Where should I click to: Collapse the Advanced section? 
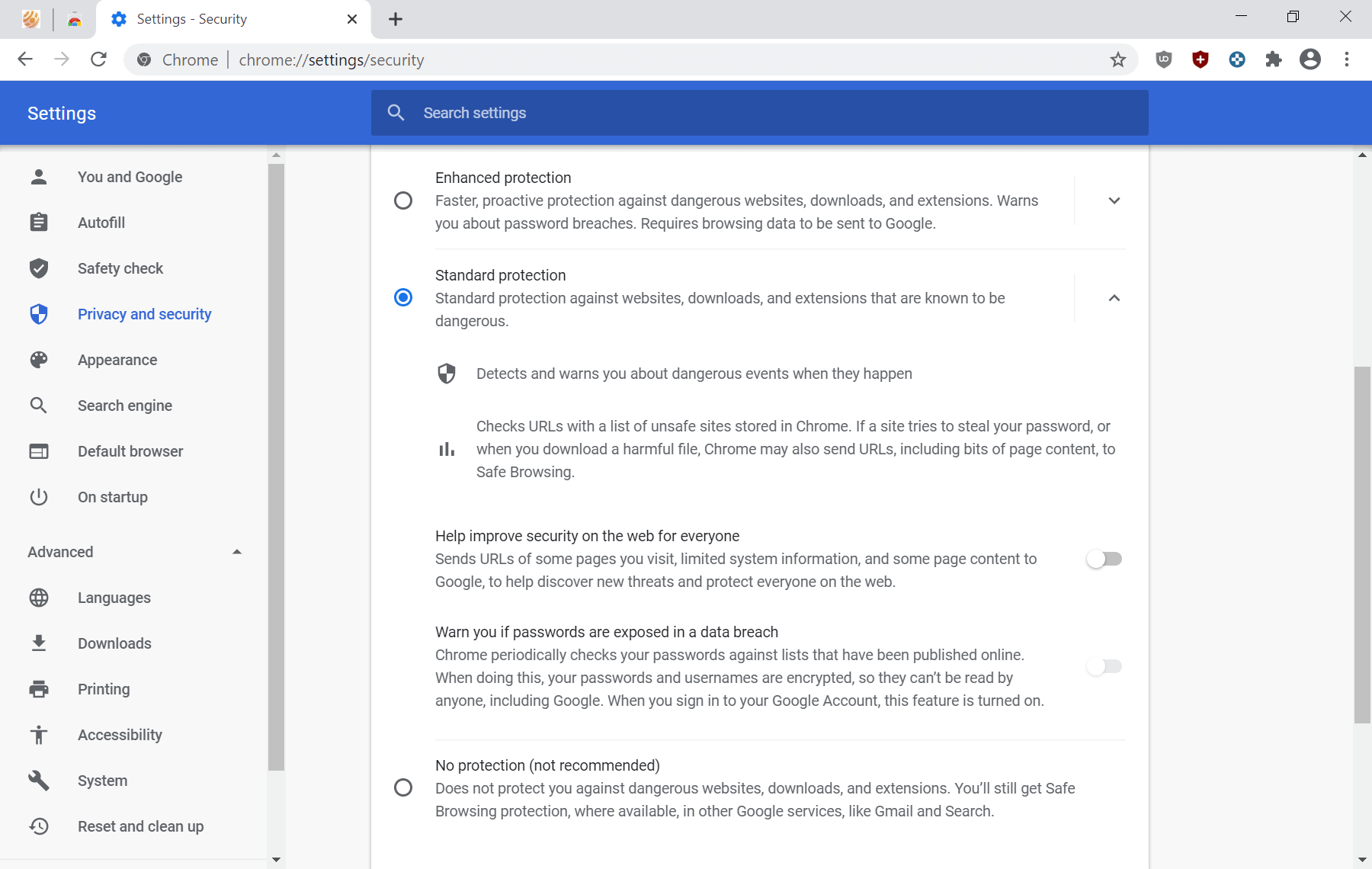pos(237,551)
